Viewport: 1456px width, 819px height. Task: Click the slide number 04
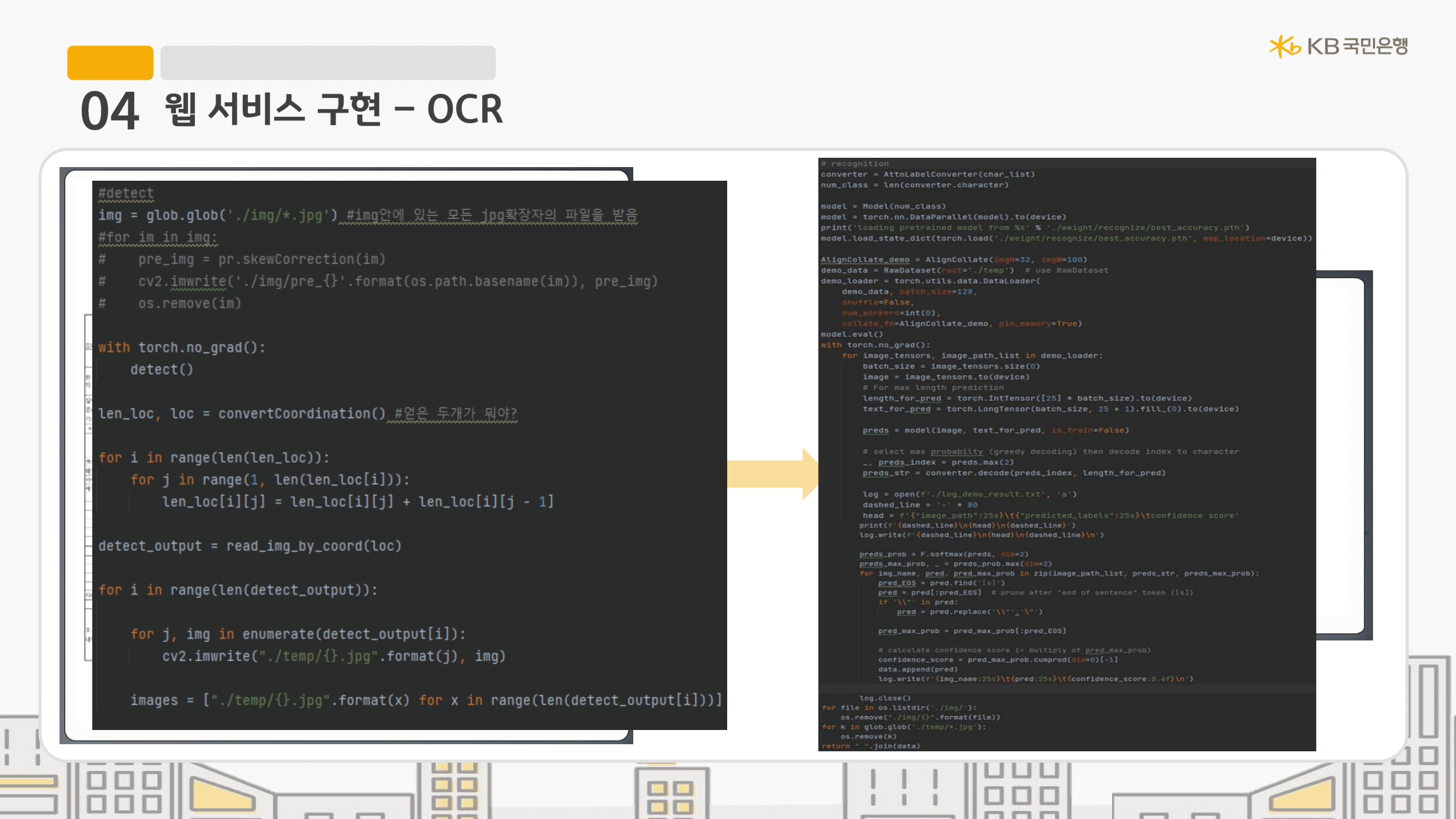[110, 110]
